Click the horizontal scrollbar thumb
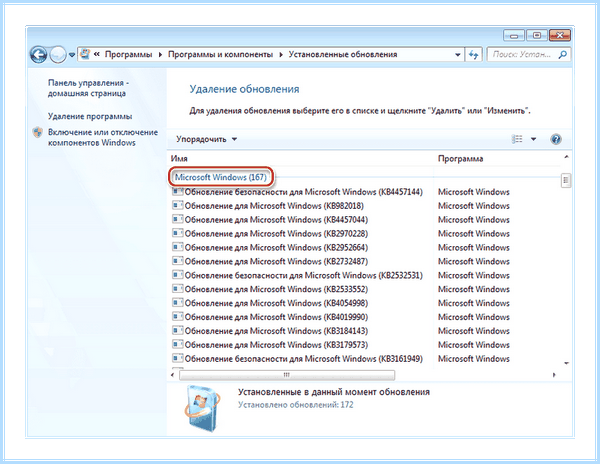This screenshot has width=600, height=464. point(287,375)
